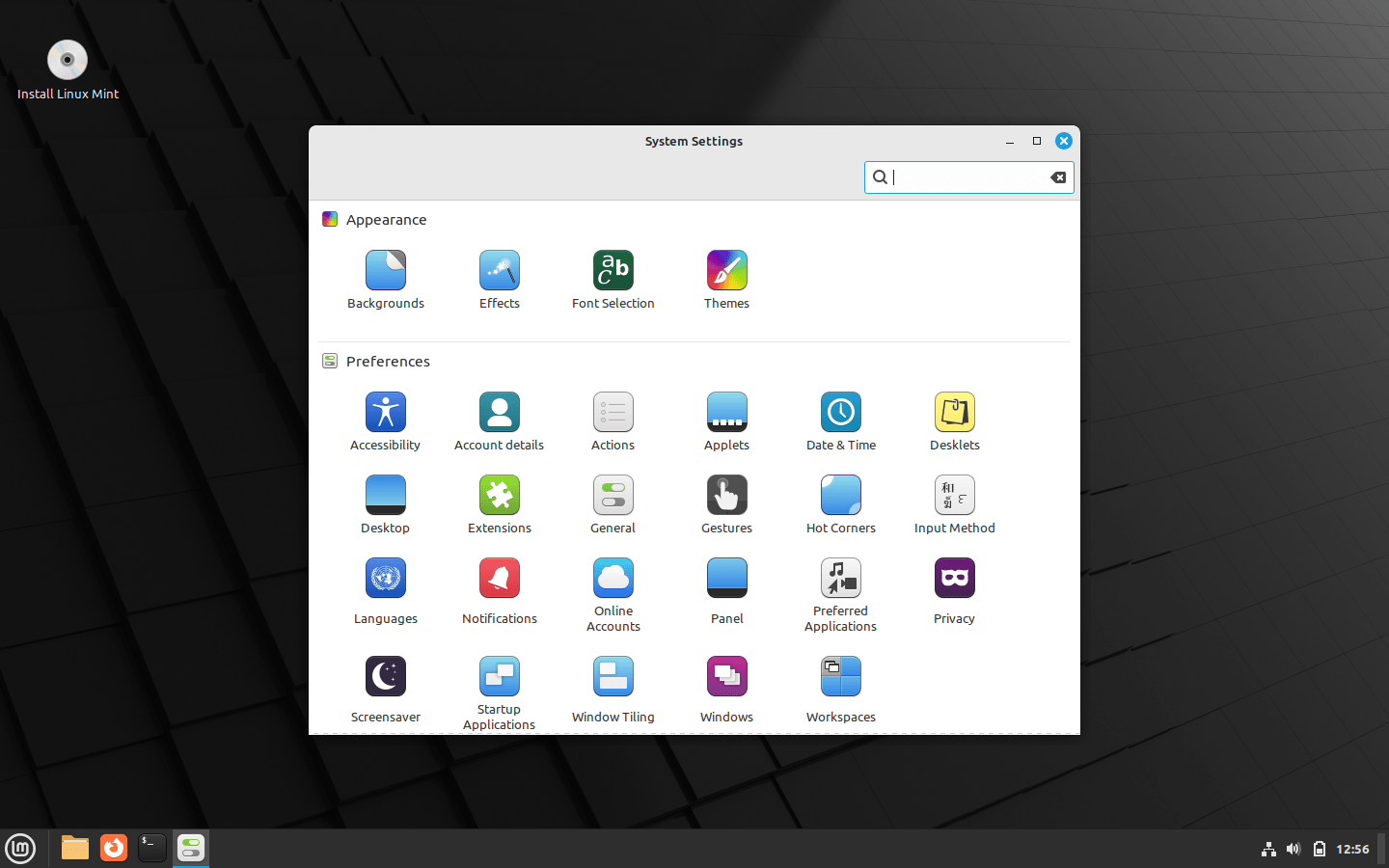Open Input Method configuration
The width and height of the screenshot is (1389, 868).
pyautogui.click(x=954, y=503)
